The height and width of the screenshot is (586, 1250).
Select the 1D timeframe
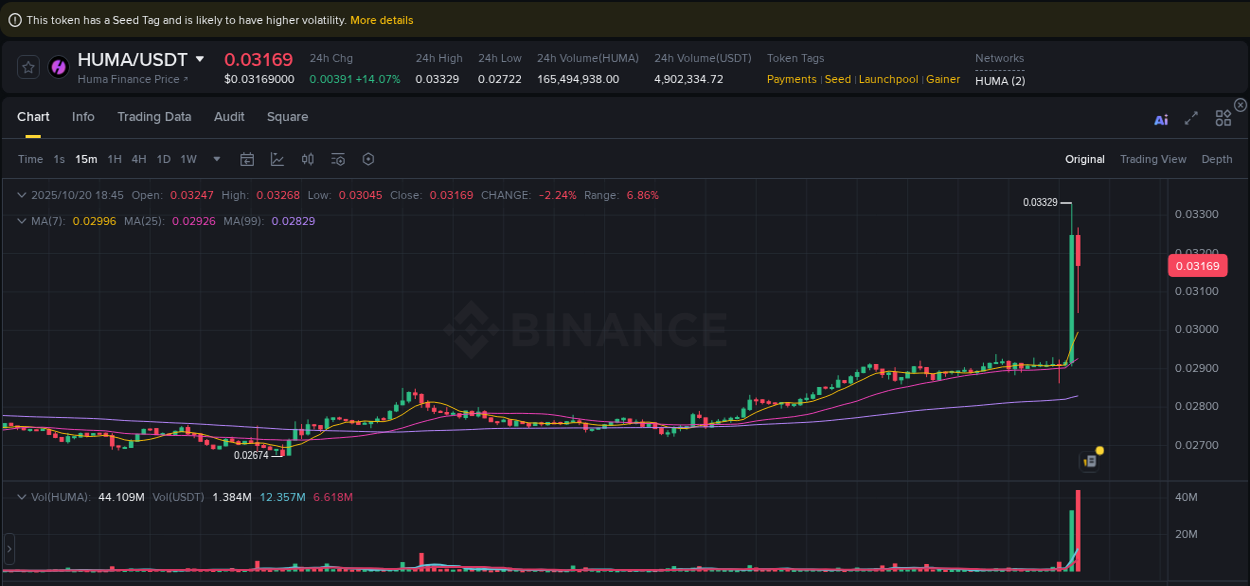[x=163, y=159]
